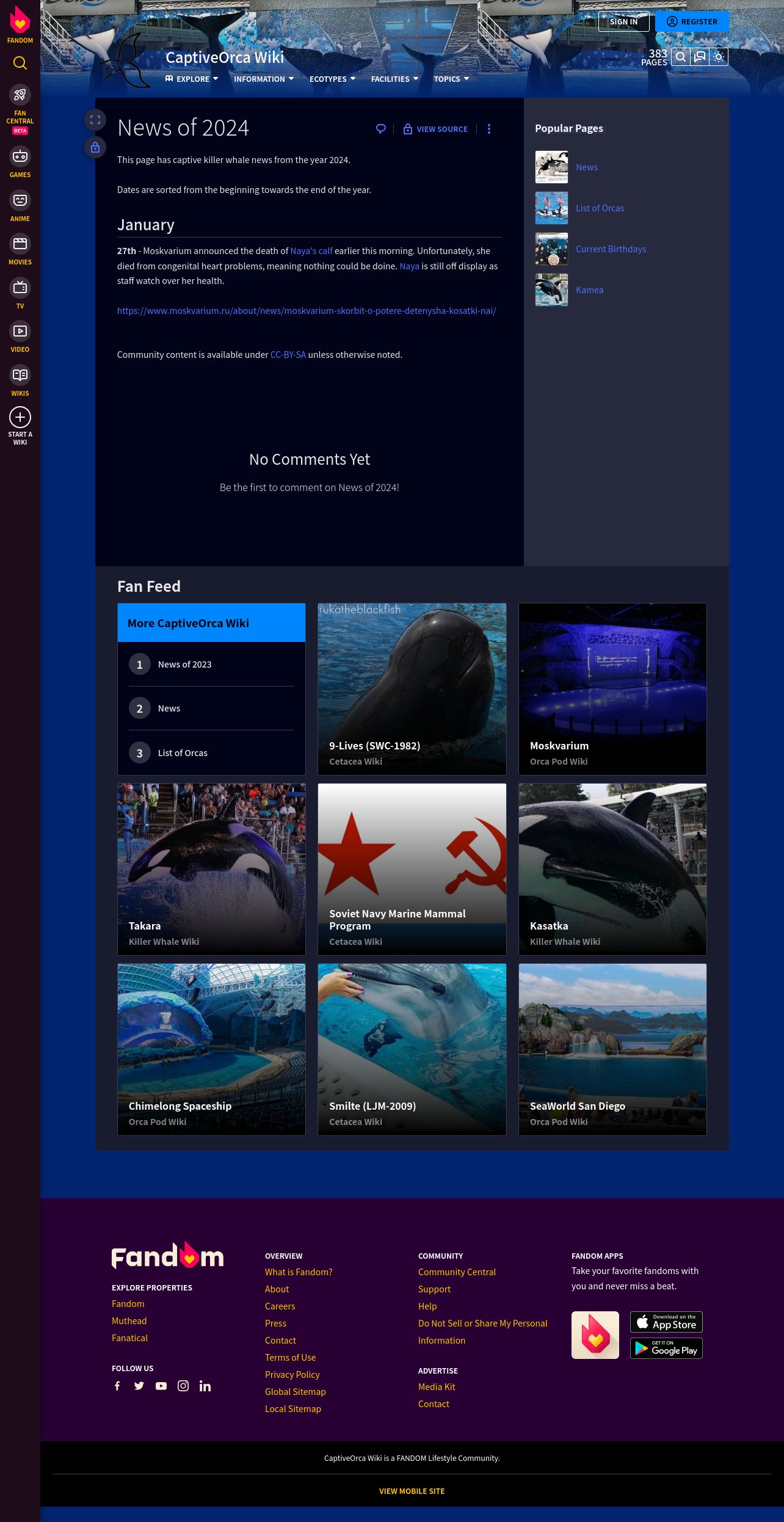Screen dimensions: 784x1522
Task: Open the Community Central footer link
Action: 457,1272
